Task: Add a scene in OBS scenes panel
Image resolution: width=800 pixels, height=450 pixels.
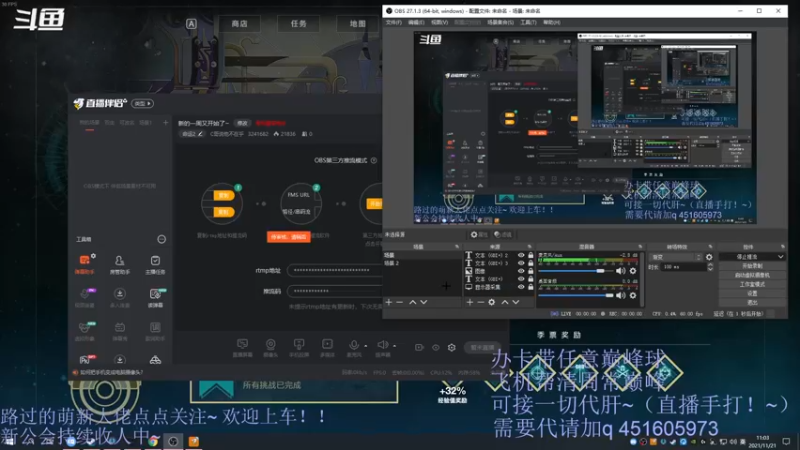Action: tap(389, 302)
